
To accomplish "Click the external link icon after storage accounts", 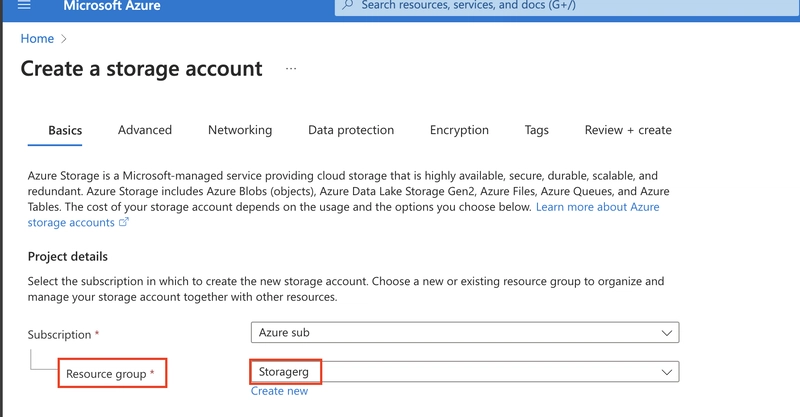I will 124,222.
